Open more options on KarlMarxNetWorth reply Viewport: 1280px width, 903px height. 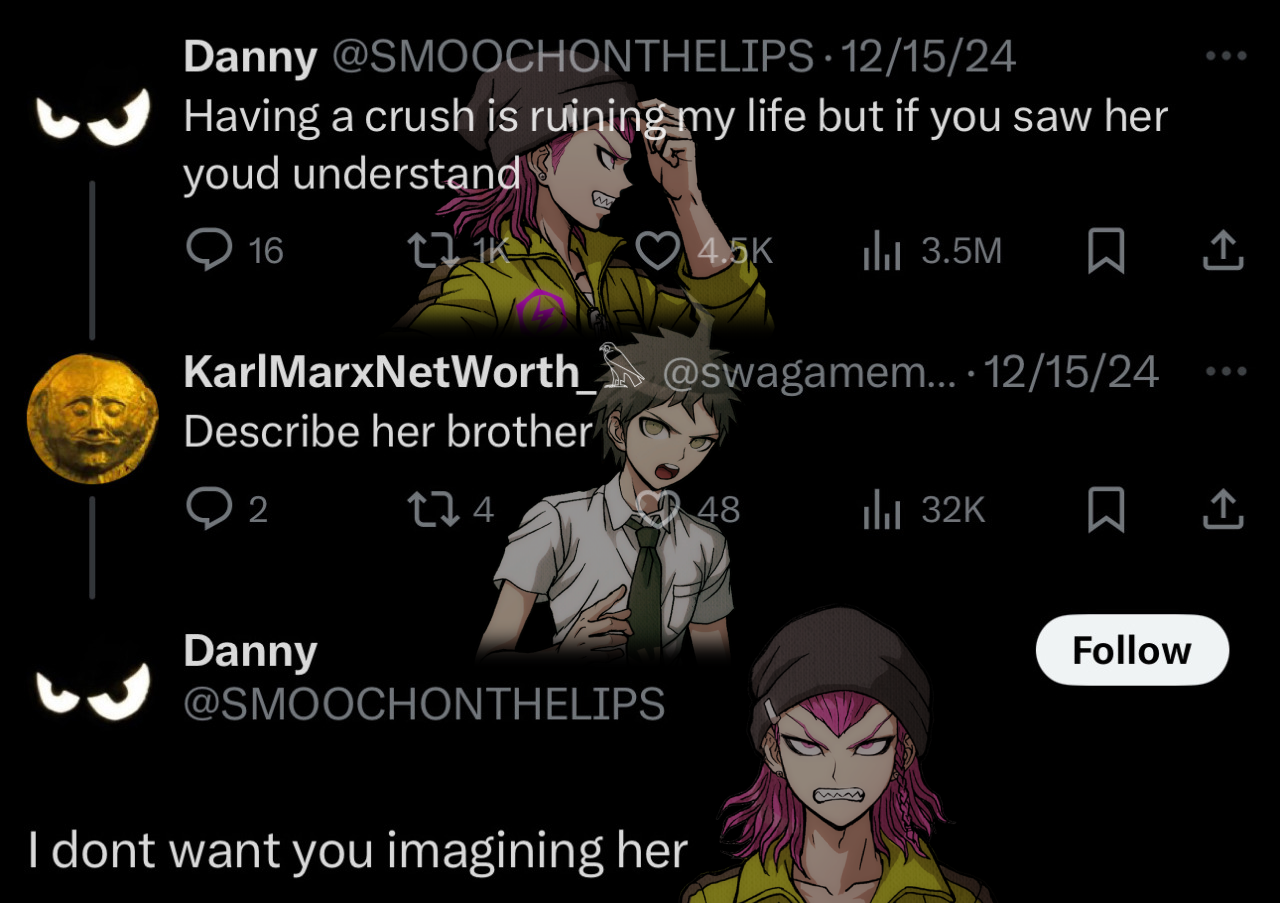click(1226, 371)
